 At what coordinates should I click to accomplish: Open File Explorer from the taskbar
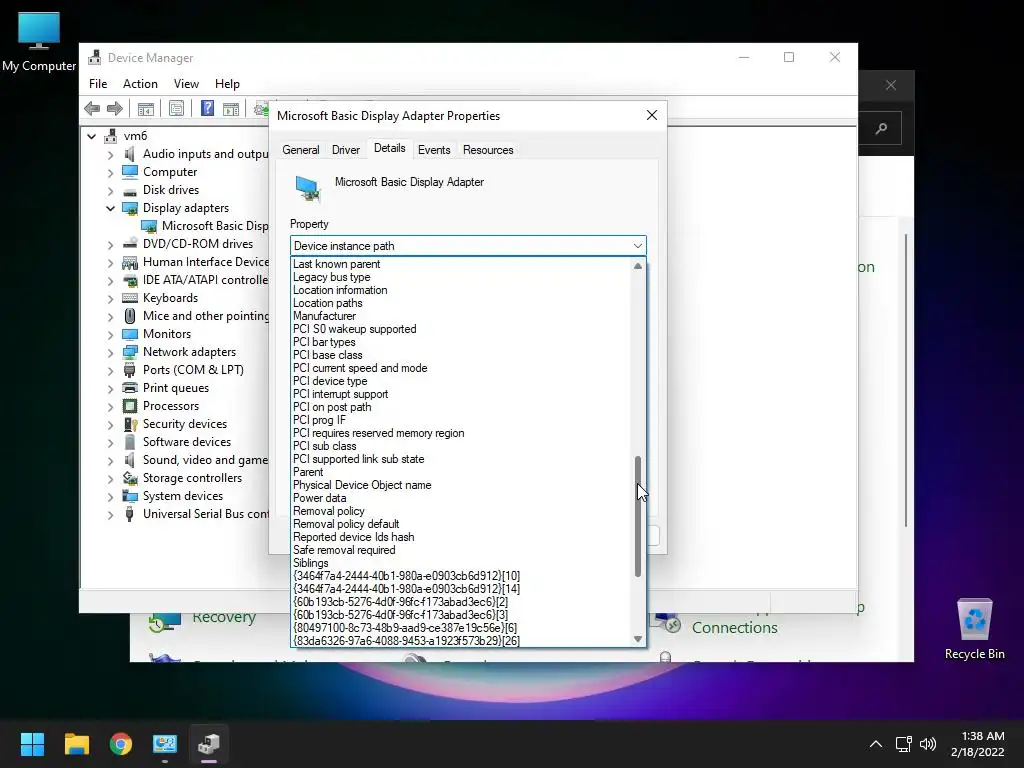[76, 744]
